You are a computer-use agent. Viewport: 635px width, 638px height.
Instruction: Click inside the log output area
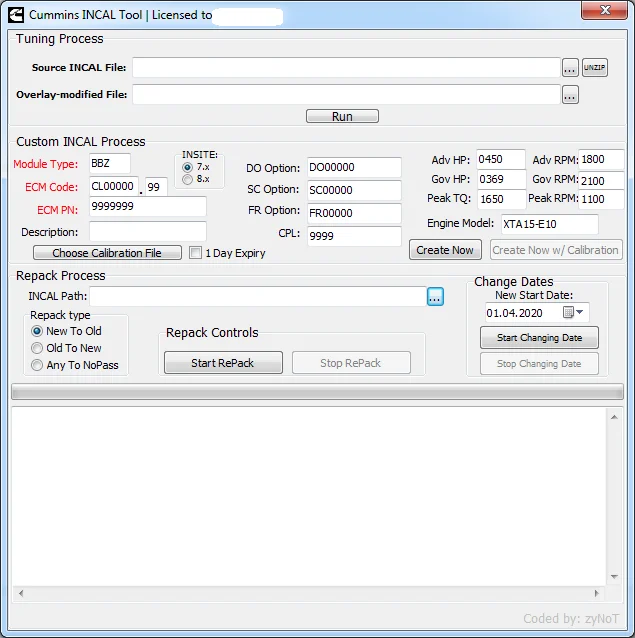pos(309,496)
